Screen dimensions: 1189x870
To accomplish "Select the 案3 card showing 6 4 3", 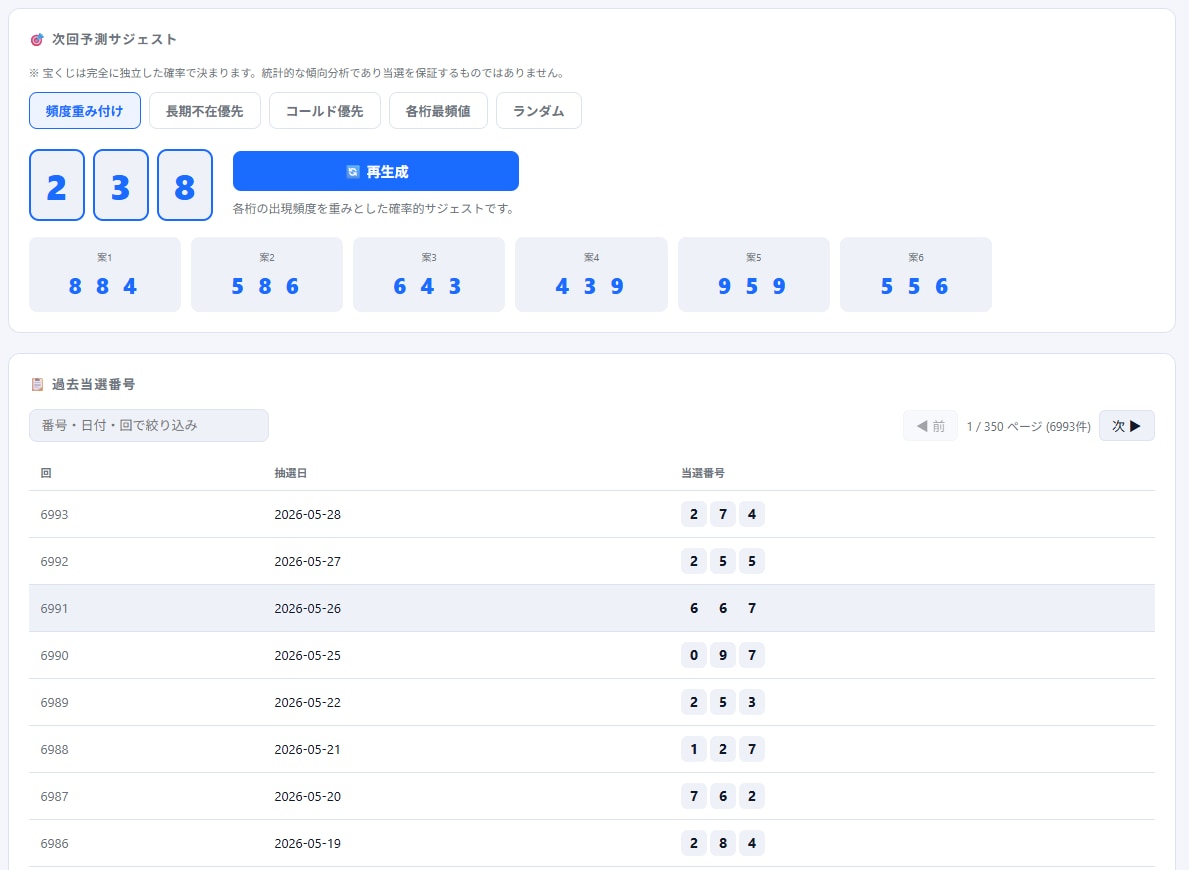I will 429,275.
